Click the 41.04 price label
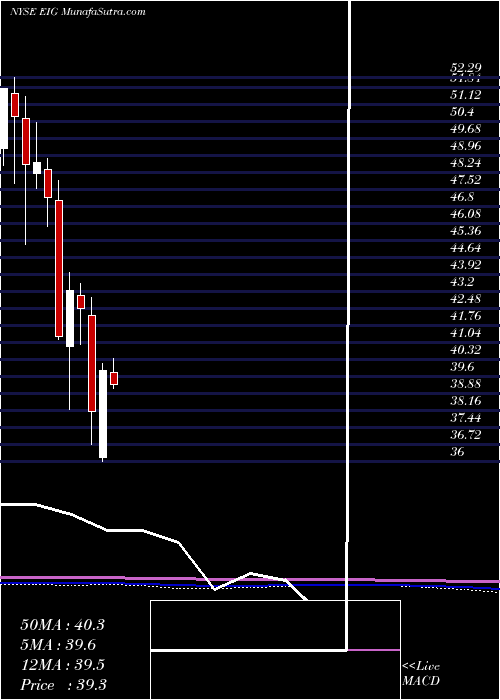The image size is (500, 700). [x=466, y=332]
